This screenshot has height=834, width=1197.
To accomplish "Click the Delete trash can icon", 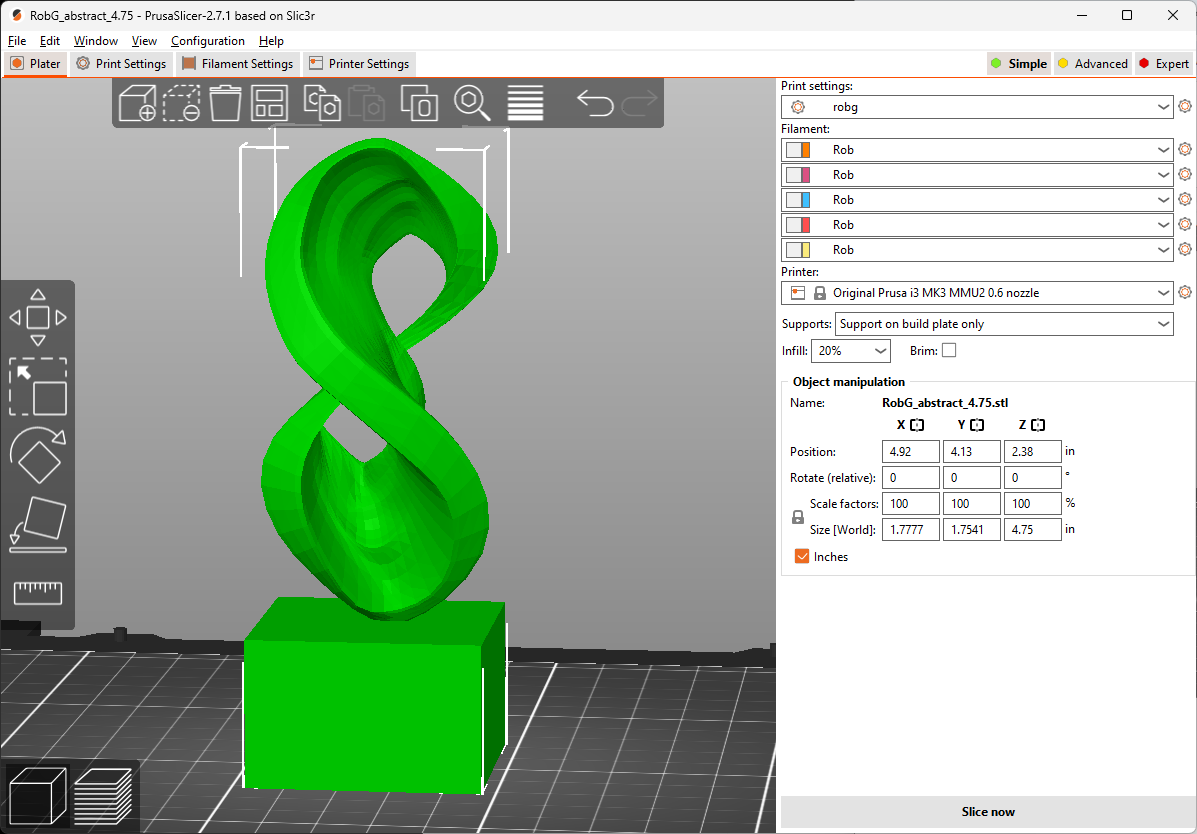I will coord(227,103).
